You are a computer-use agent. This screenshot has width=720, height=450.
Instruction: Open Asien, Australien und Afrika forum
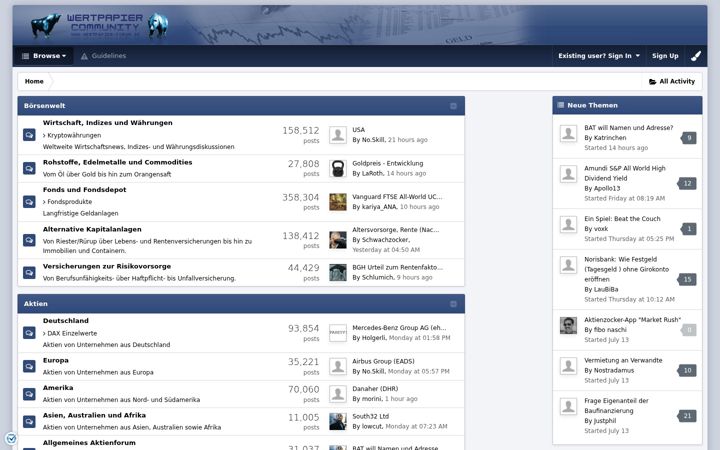coord(94,415)
